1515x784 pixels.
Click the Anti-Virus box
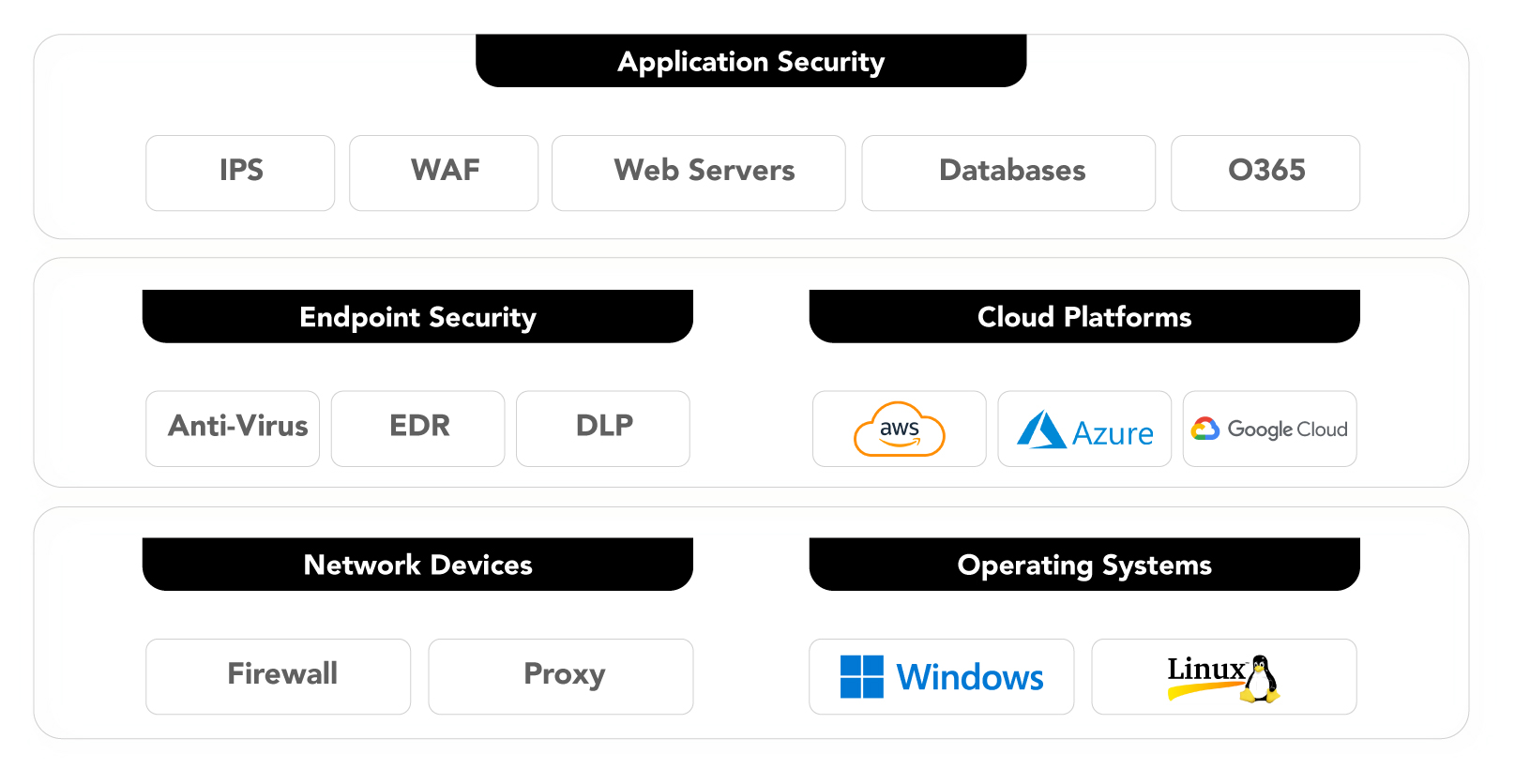tap(233, 429)
